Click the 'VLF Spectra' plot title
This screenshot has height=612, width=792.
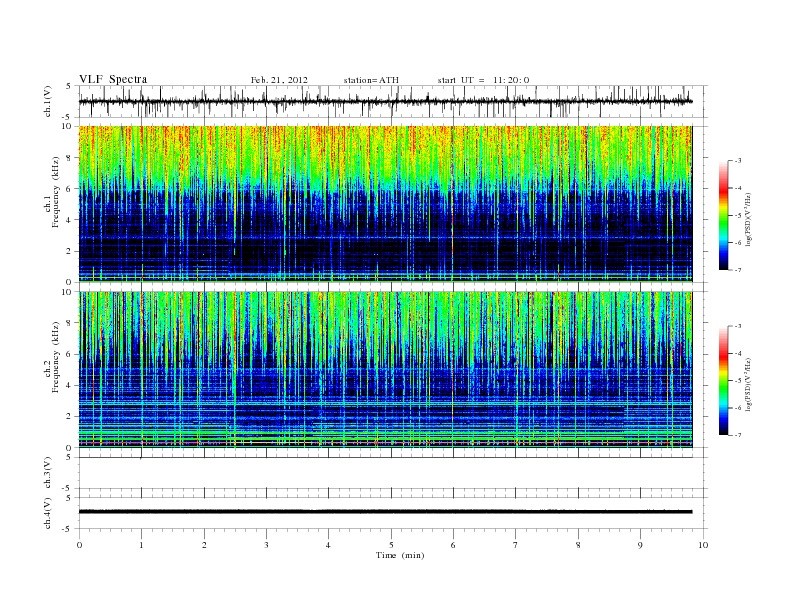point(113,79)
